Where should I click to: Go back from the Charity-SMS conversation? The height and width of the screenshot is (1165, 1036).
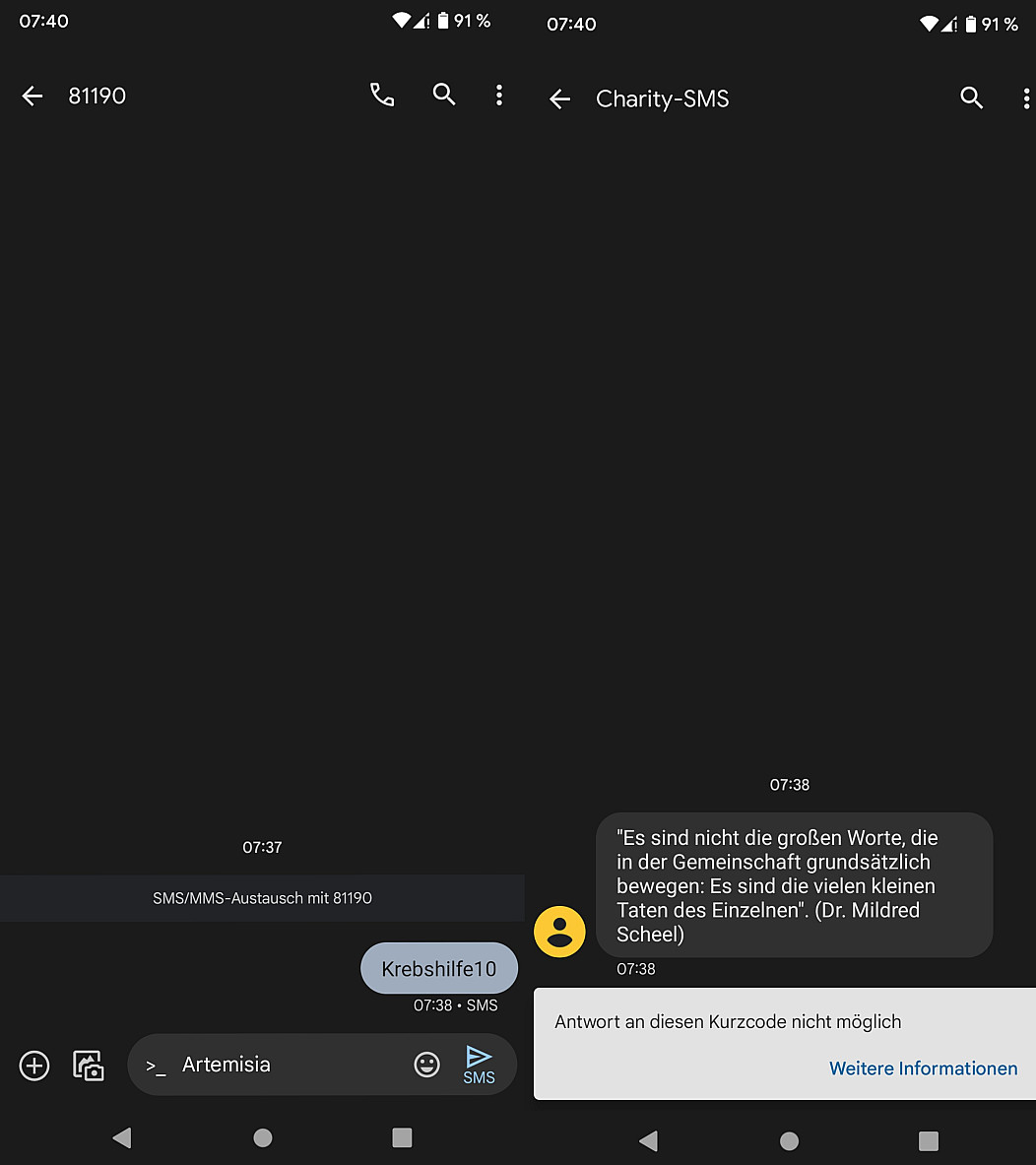tap(559, 98)
